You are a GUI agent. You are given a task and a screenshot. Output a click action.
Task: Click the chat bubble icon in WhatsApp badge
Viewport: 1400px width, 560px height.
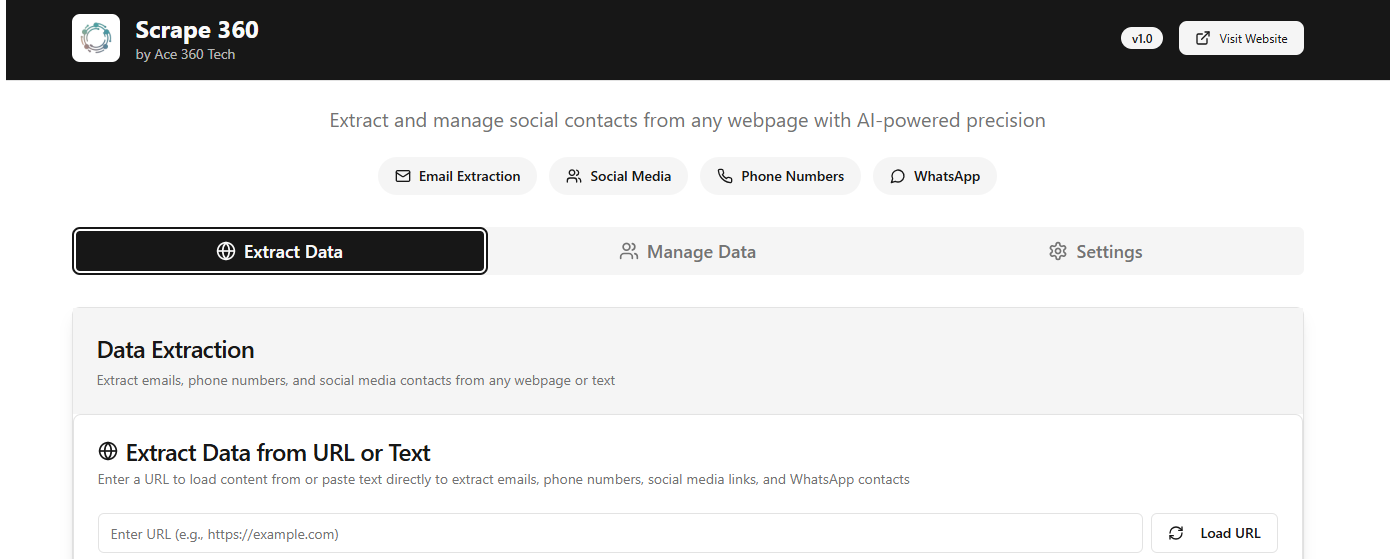[898, 176]
